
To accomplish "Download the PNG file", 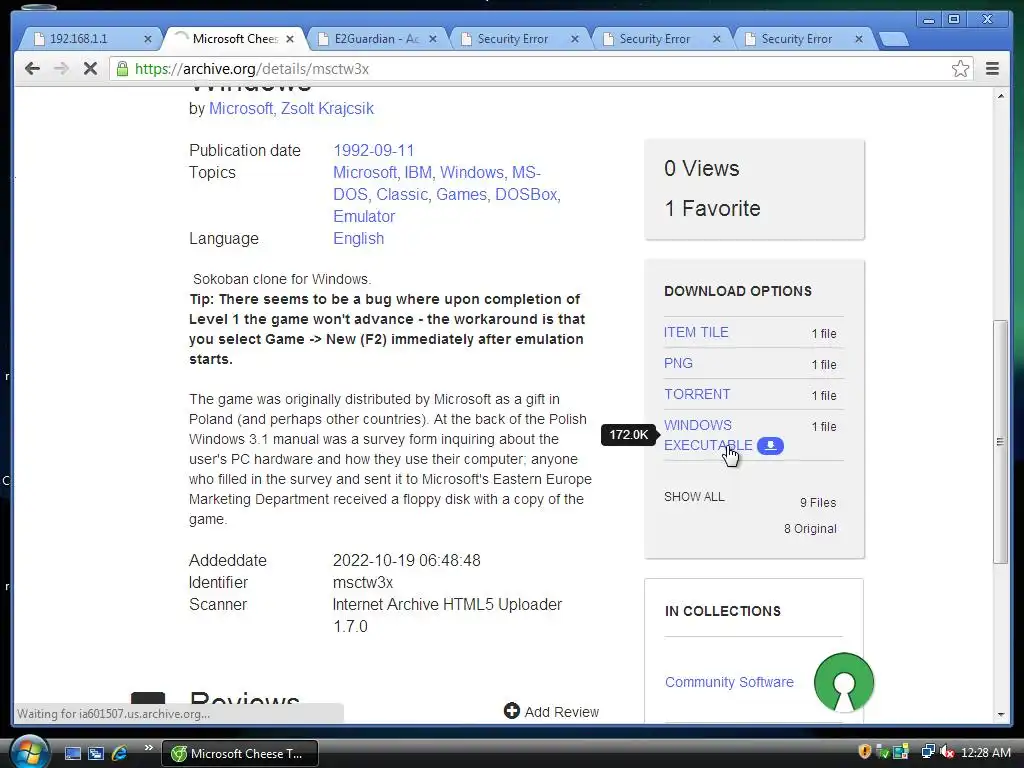I will coord(678,363).
